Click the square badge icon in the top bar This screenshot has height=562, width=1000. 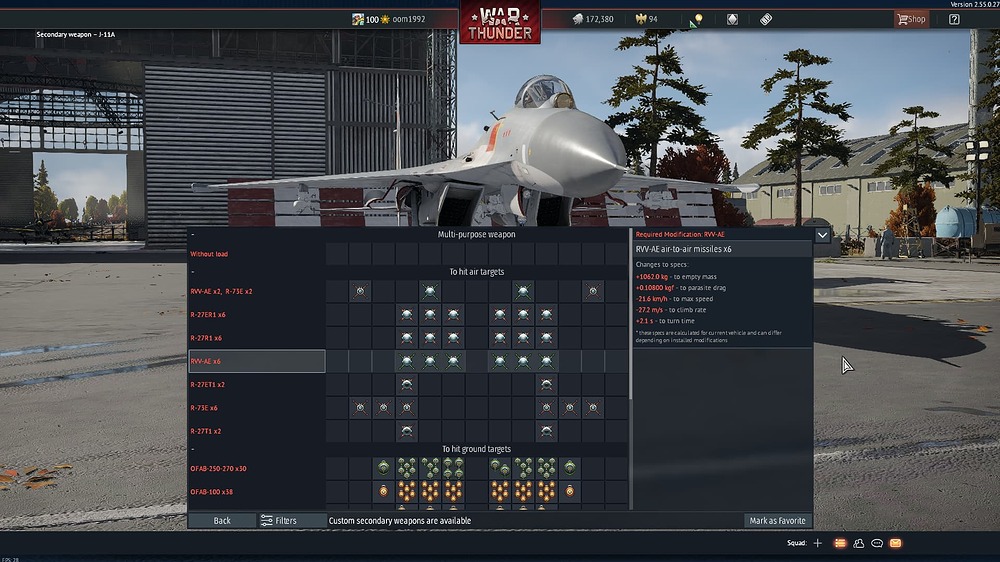point(732,19)
